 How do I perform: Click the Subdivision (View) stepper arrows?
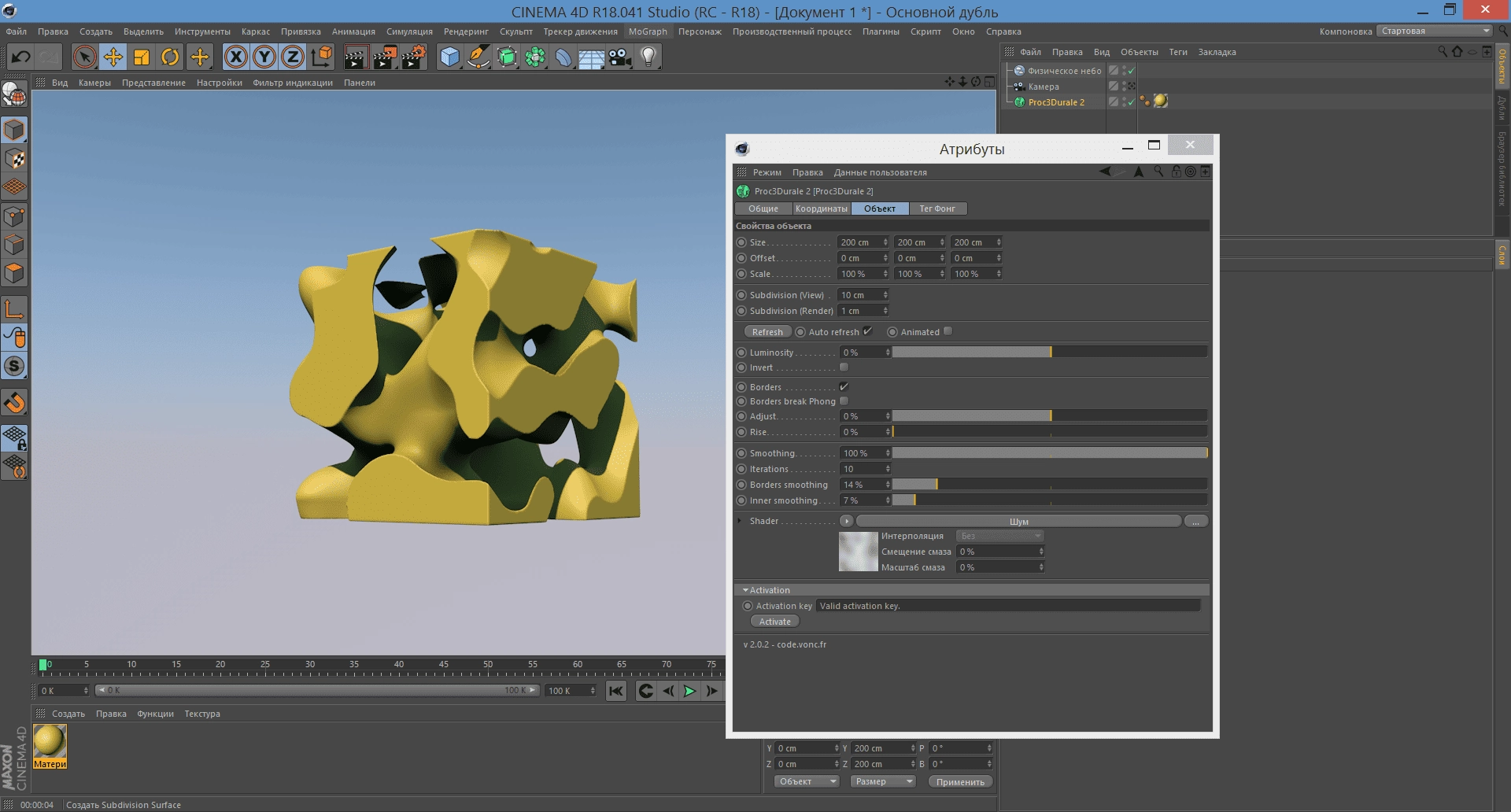[x=885, y=295]
